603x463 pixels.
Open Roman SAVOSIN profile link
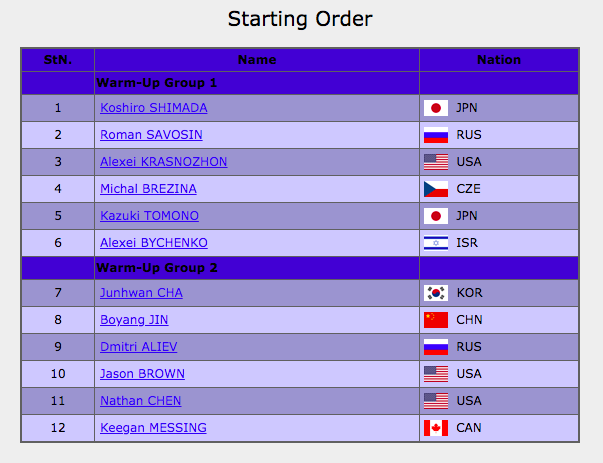click(x=151, y=135)
